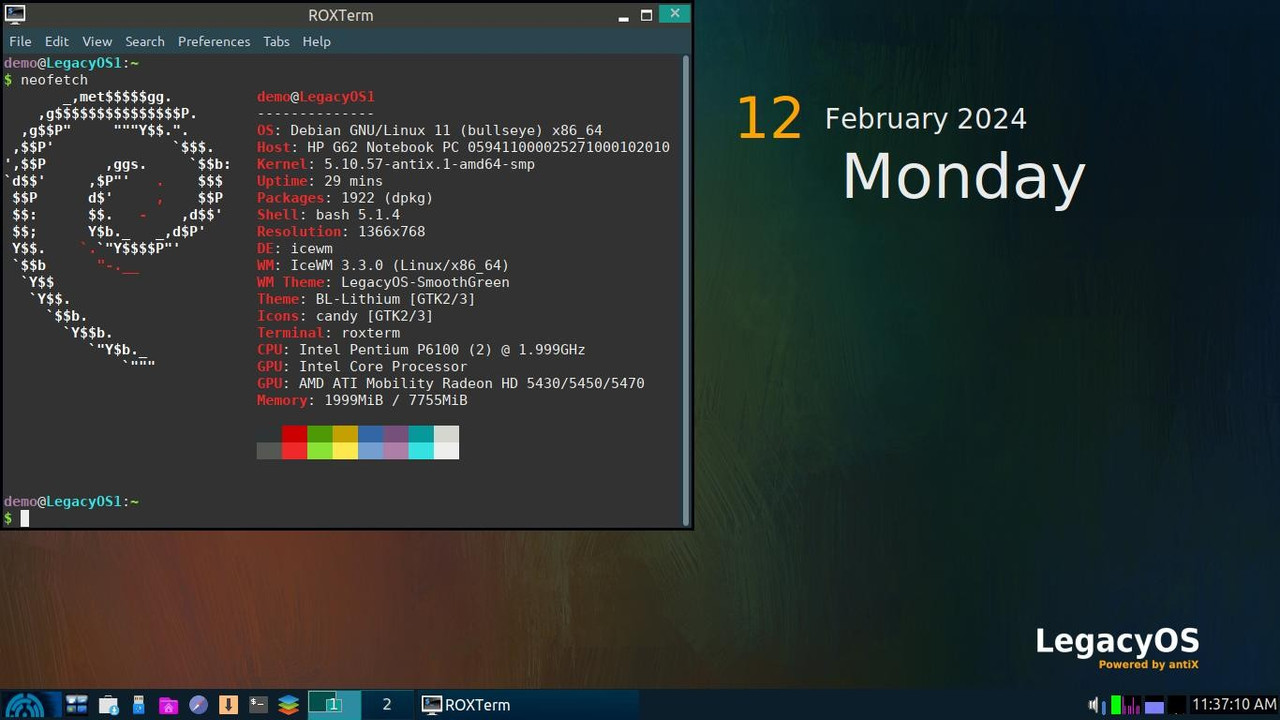Screen dimensions: 1280x720
Task: Click the Show Desktop taskbar icon
Action: (77, 705)
